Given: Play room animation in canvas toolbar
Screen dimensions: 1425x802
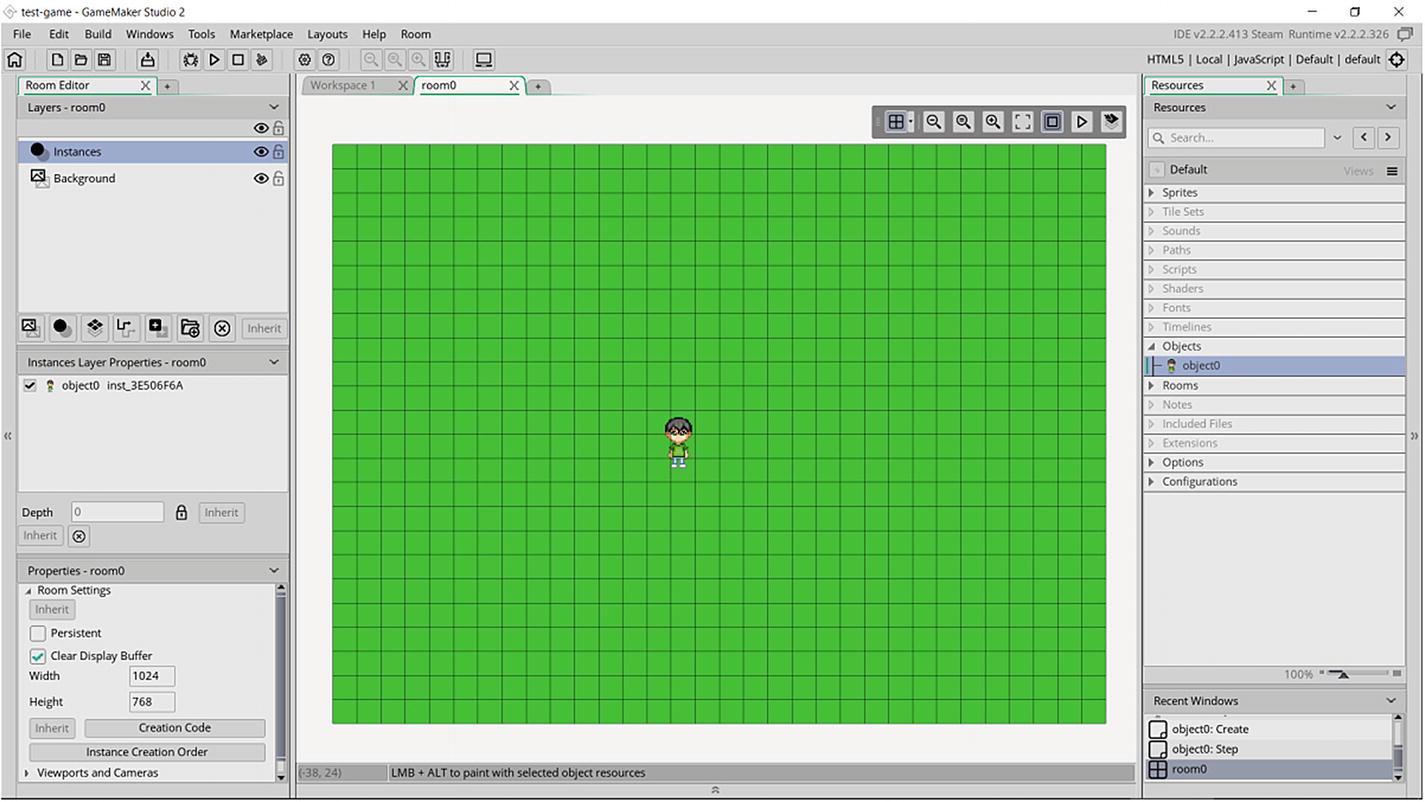Looking at the screenshot, I should click(x=1082, y=122).
